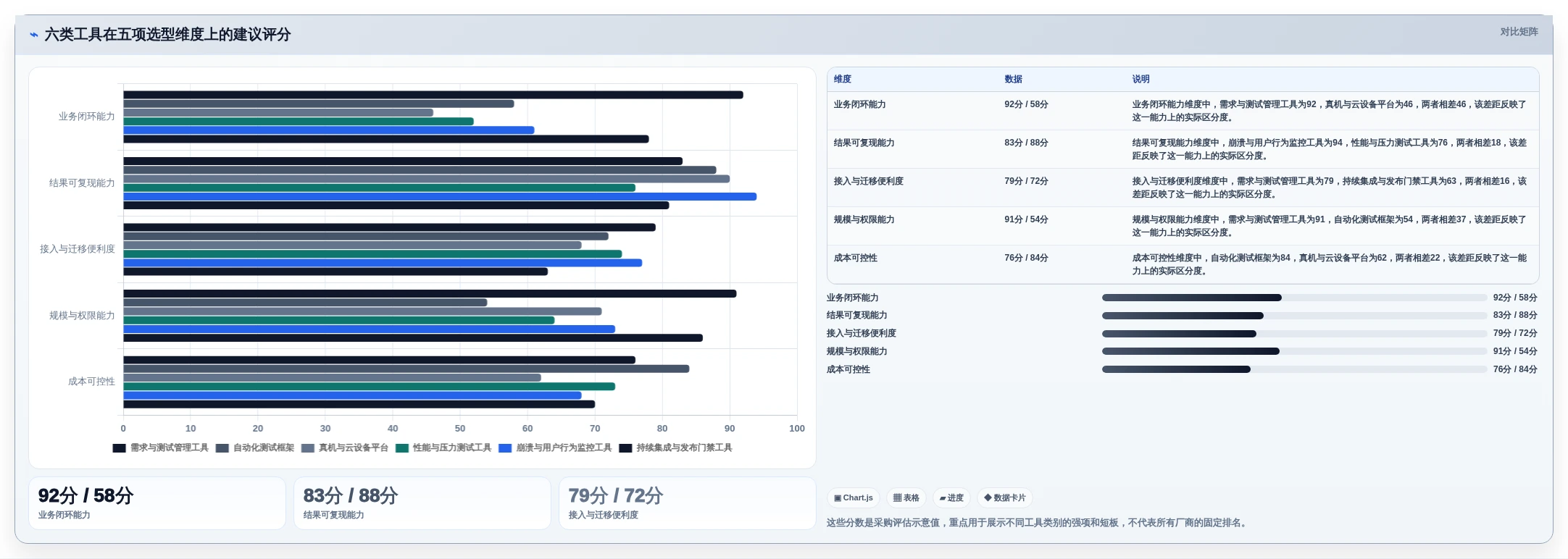The height and width of the screenshot is (559, 1568).
Task: Click the 接入与迁移便利度 y-axis label on the chart
Action: coord(77,249)
